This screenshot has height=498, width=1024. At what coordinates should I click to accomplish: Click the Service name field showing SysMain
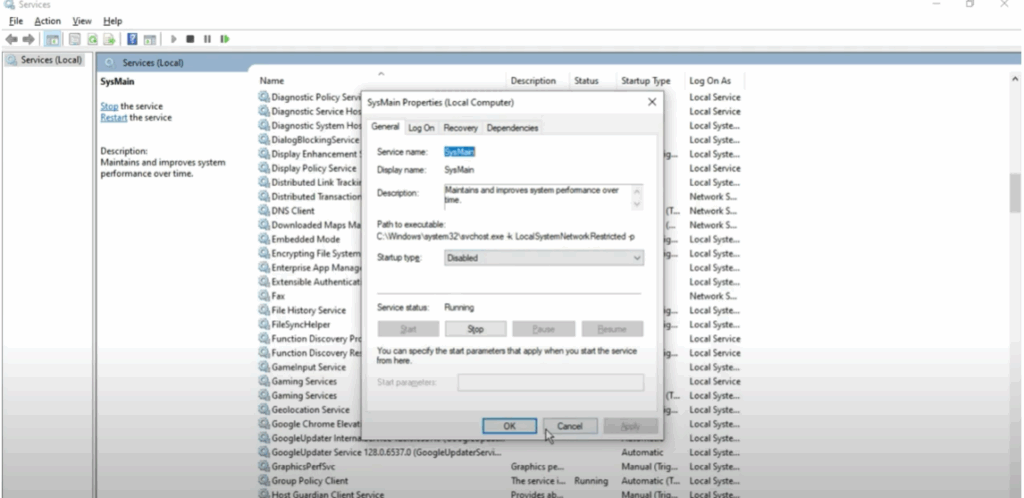pyautogui.click(x=460, y=151)
